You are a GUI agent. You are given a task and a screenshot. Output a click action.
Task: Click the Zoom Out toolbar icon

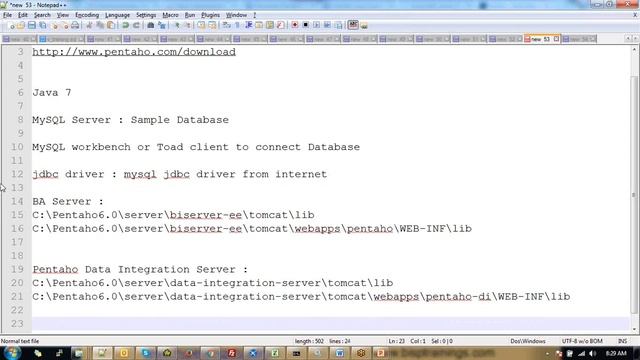[x=187, y=25]
